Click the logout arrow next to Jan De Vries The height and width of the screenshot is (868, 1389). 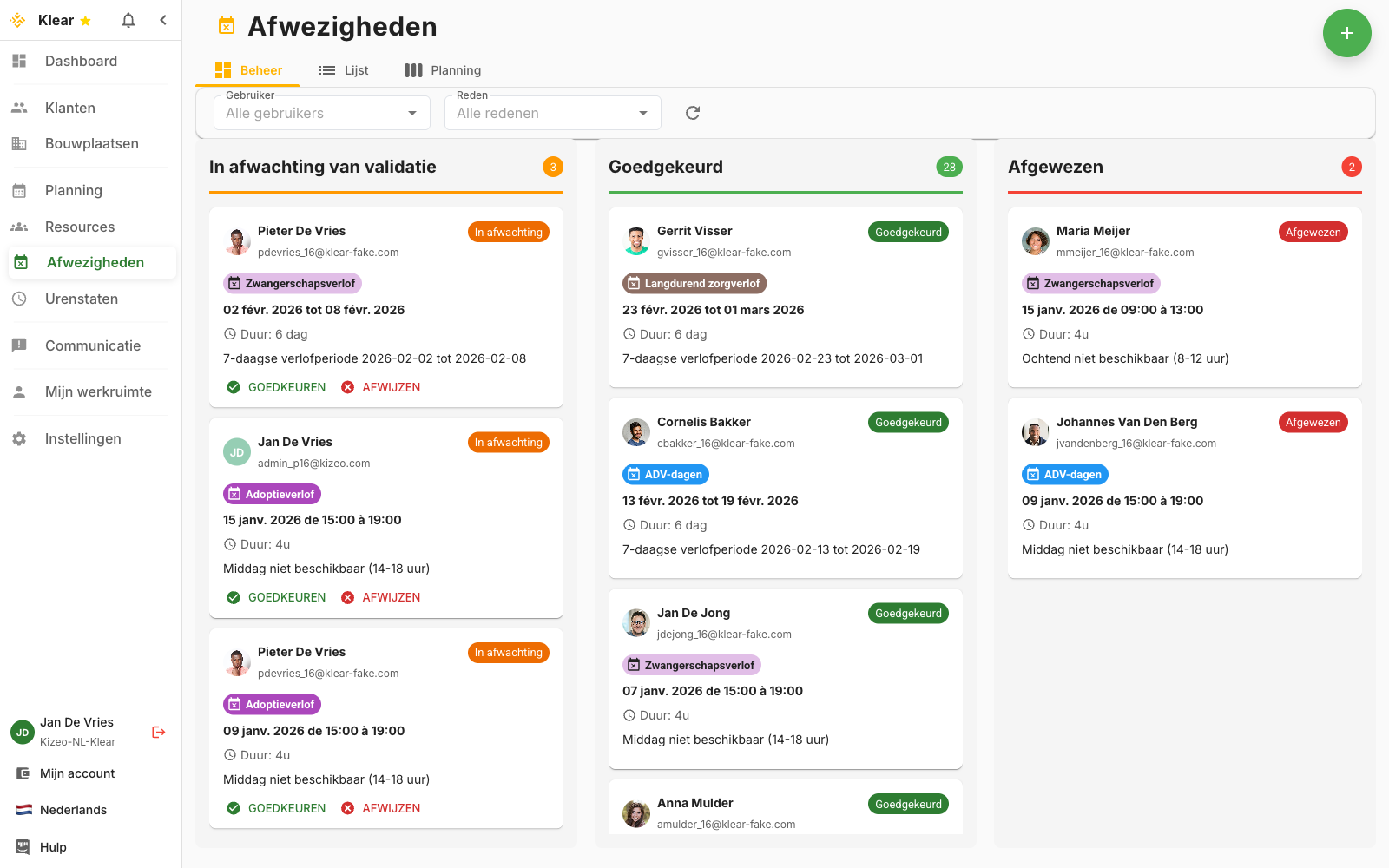(x=158, y=732)
